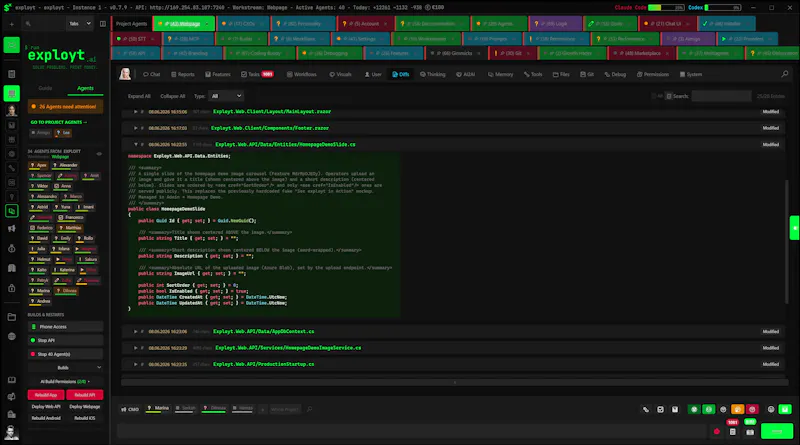Click the large green send button
800x445 pixels.
pyautogui.click(x=777, y=431)
